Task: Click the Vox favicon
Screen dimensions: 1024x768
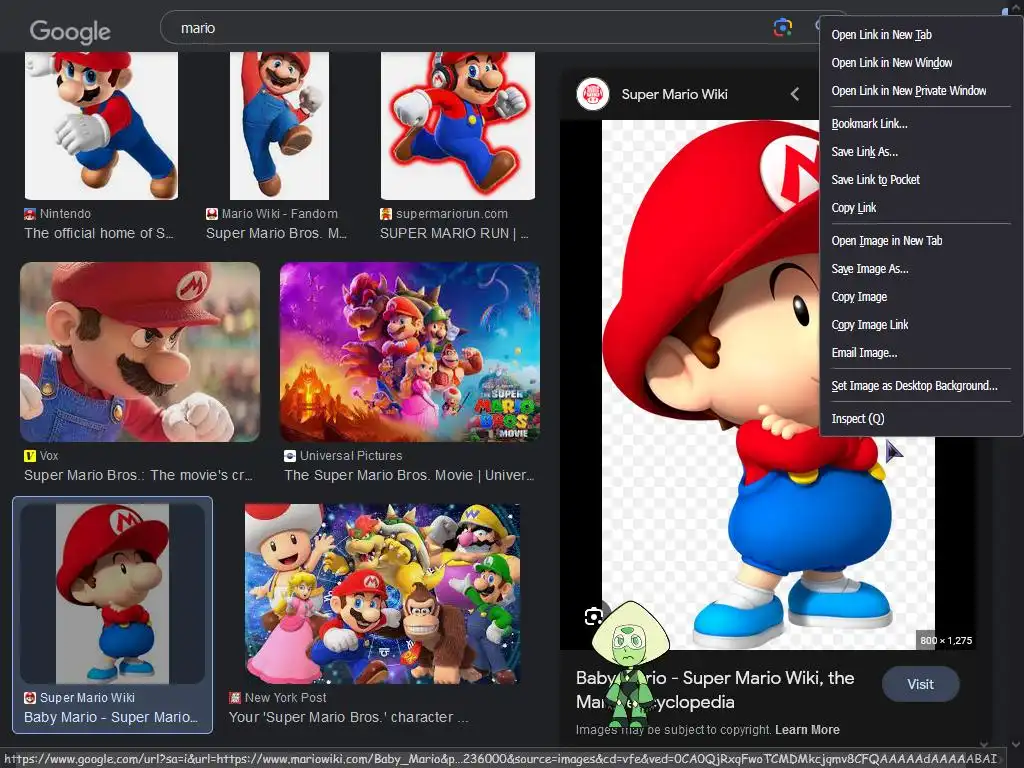Action: pyautogui.click(x=29, y=456)
